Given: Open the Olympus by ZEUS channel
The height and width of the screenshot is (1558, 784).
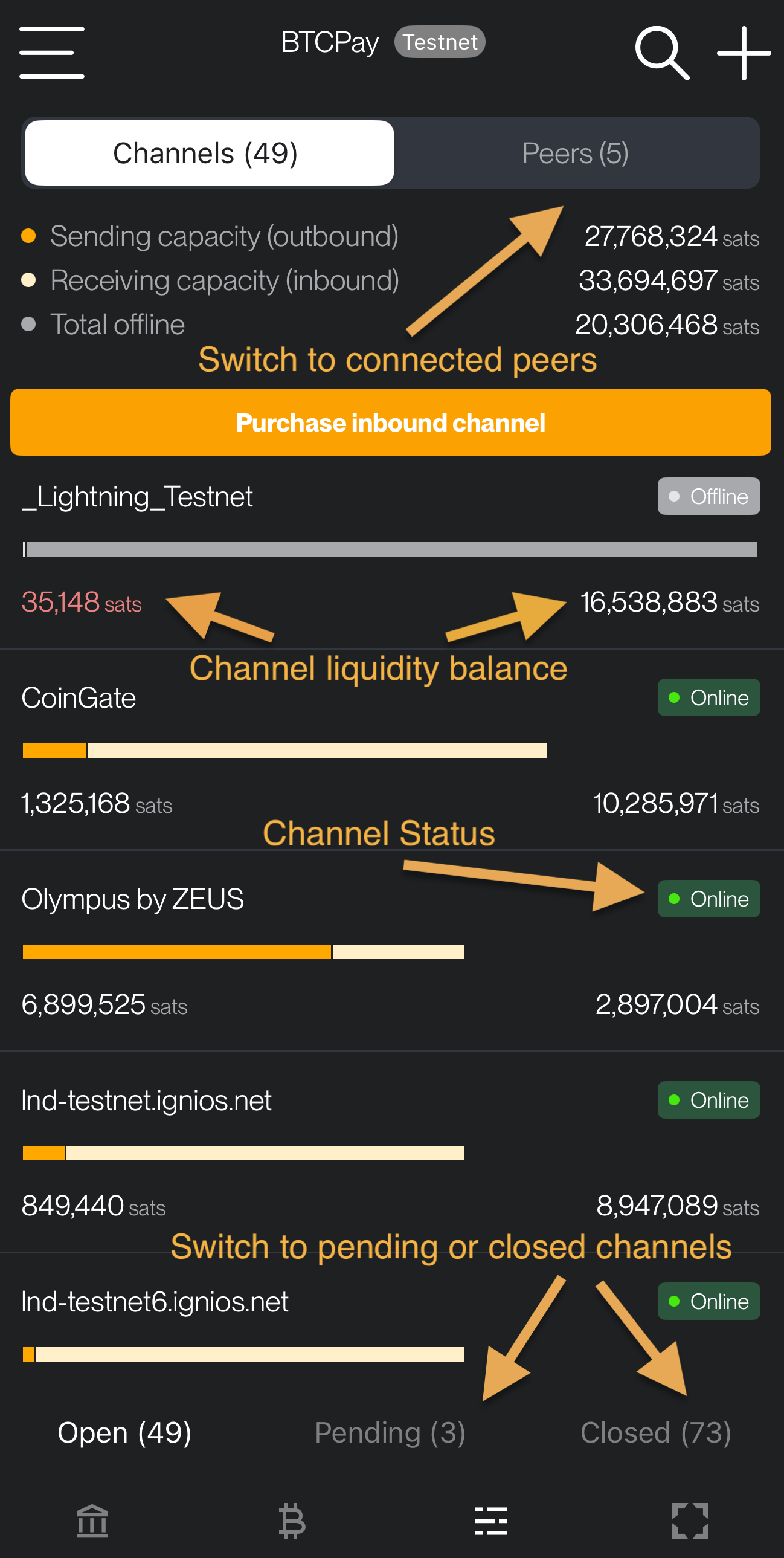Looking at the screenshot, I should (x=132, y=899).
